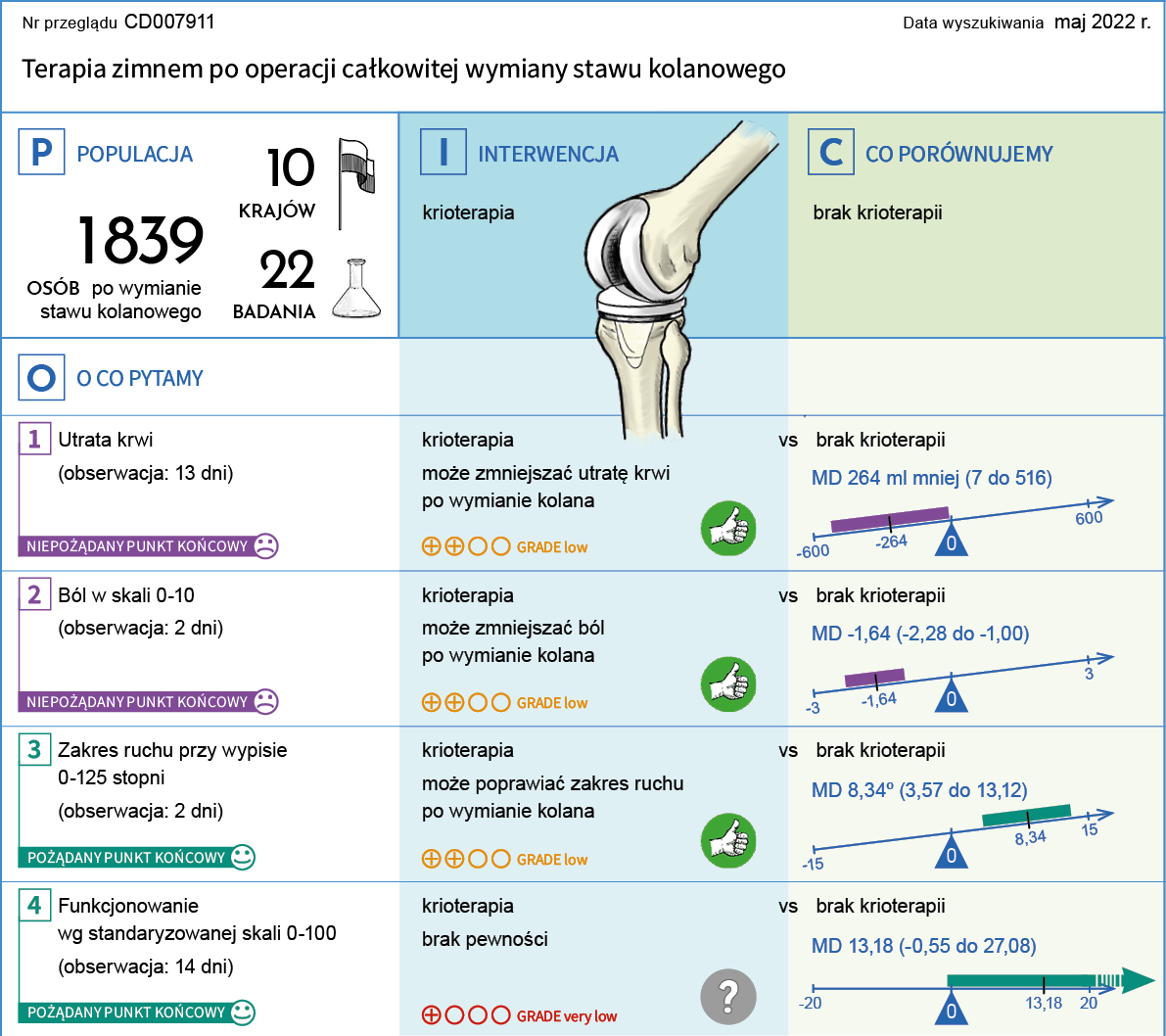Viewport: 1166px width, 1036px height.
Task: Click outcome number 1 box for Utrata krwi
Action: point(34,439)
